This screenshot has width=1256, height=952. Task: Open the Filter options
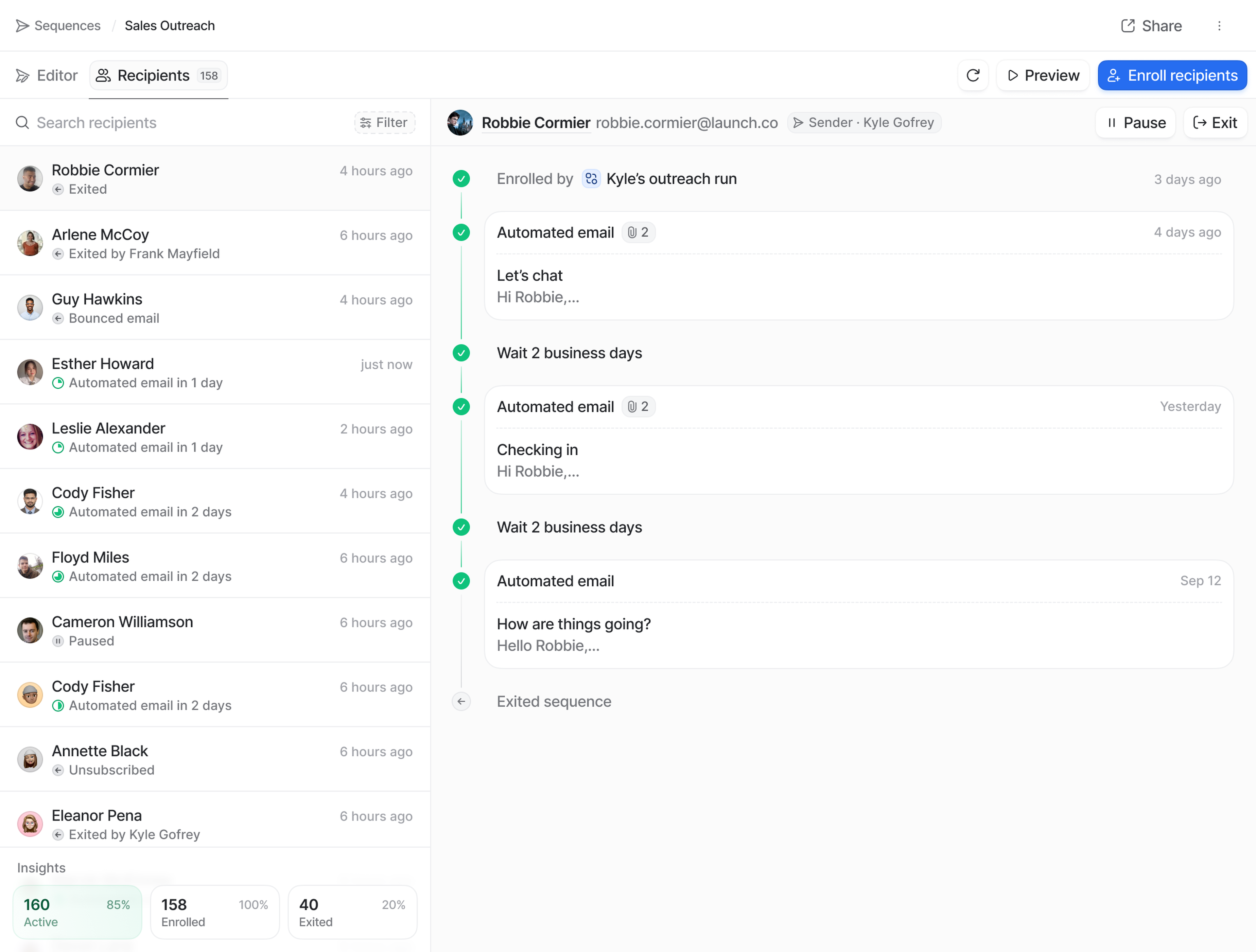pyautogui.click(x=384, y=123)
